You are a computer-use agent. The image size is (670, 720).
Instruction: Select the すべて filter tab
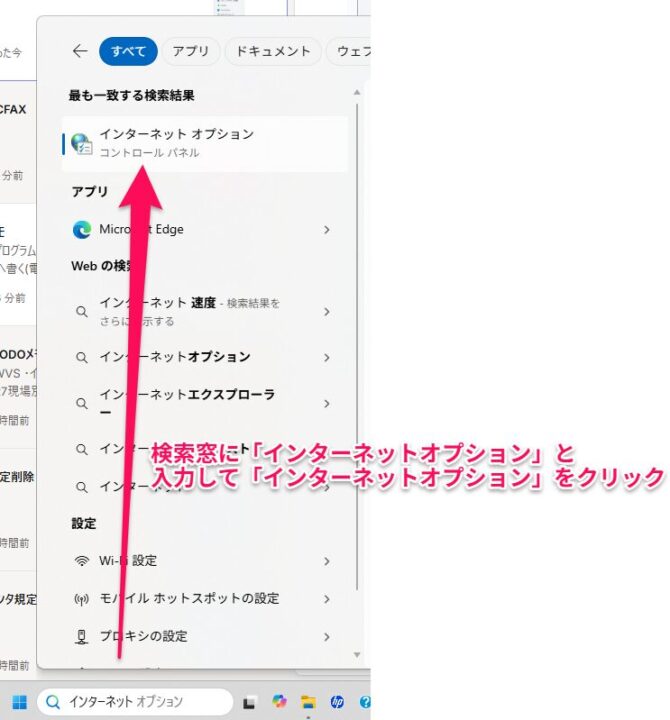pos(128,51)
